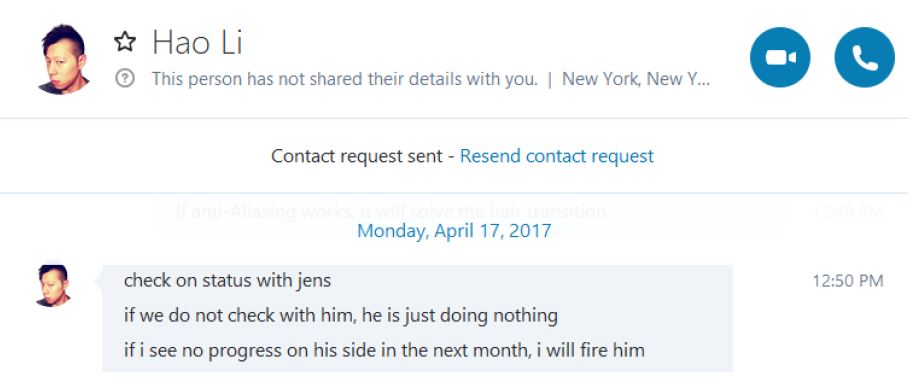Start a video call with Hao Li
The height and width of the screenshot is (382, 913).
point(780,57)
